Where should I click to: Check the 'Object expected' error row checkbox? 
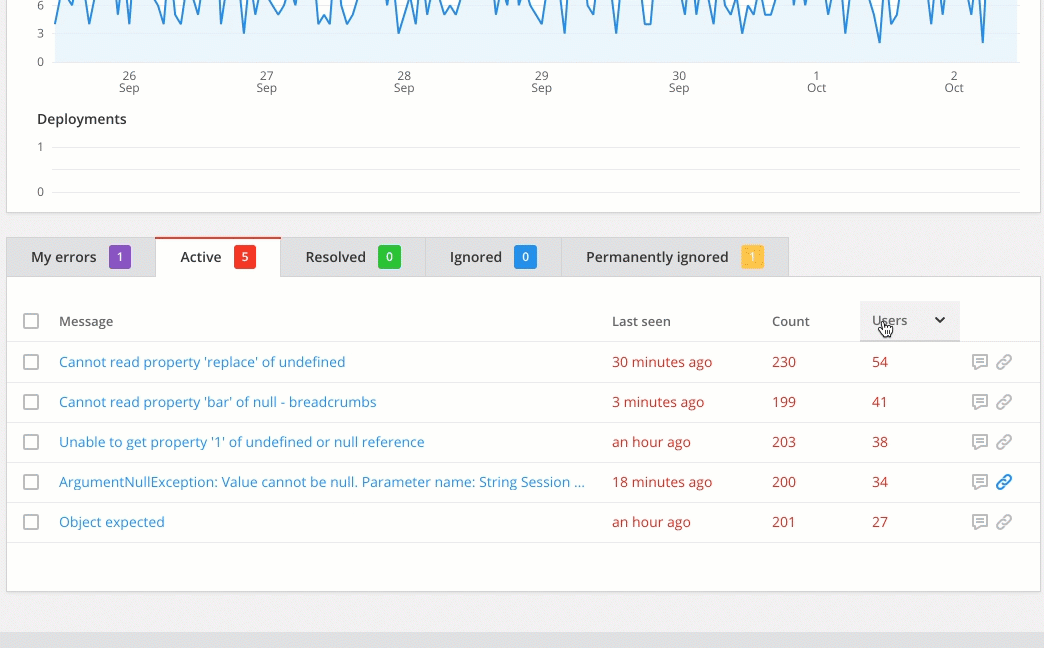(x=31, y=522)
